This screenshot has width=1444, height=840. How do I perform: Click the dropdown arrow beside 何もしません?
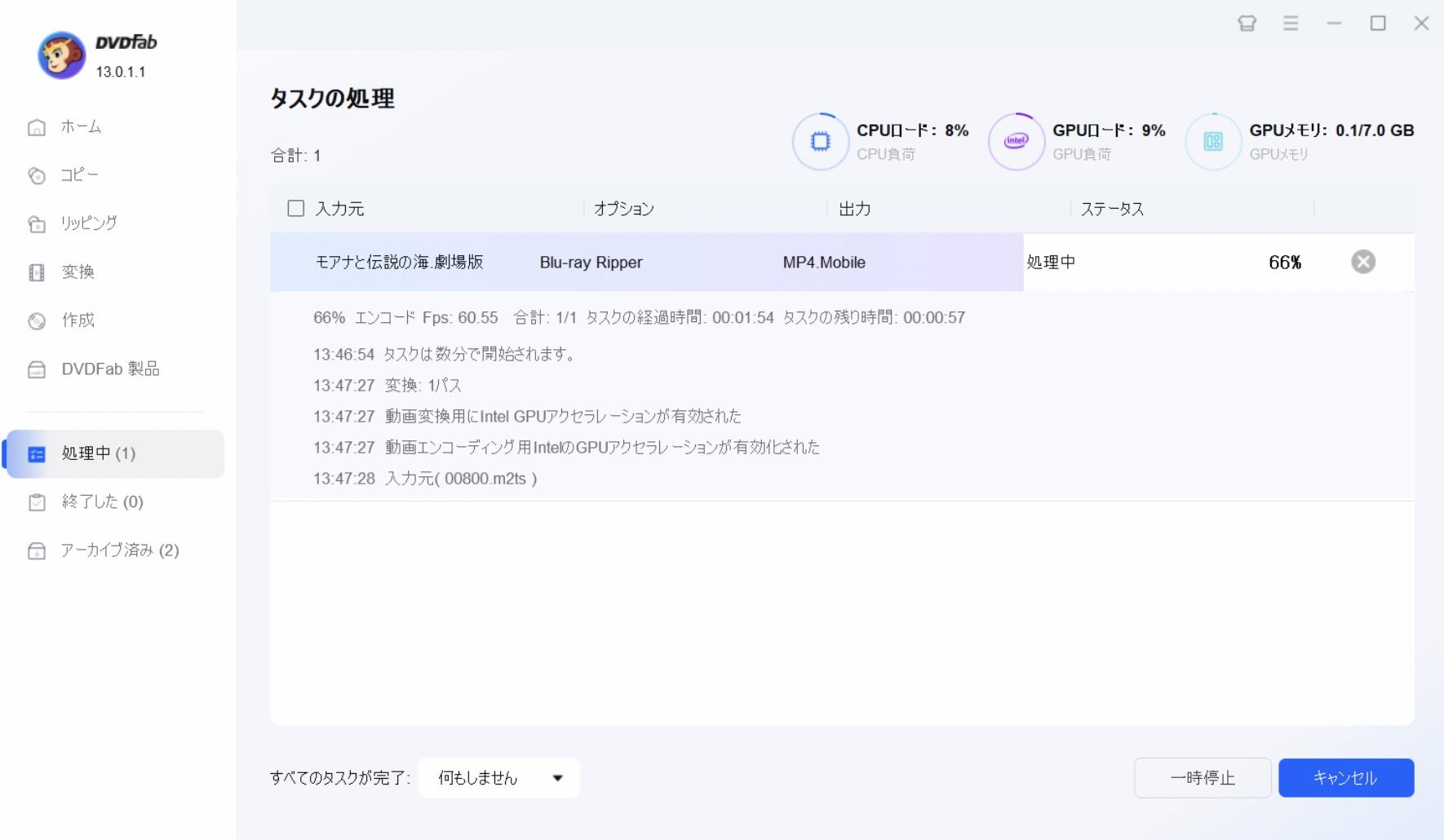(558, 778)
